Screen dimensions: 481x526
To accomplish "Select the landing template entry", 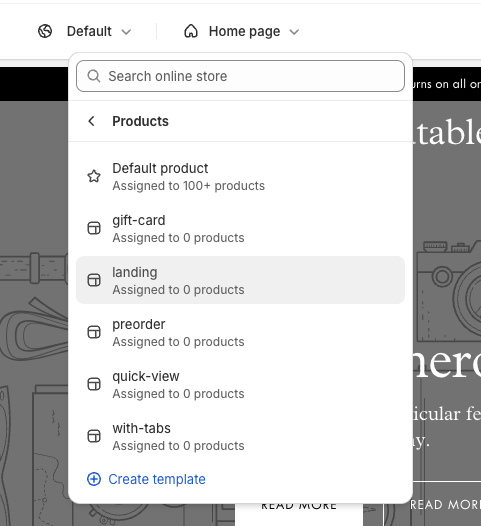I will point(240,280).
